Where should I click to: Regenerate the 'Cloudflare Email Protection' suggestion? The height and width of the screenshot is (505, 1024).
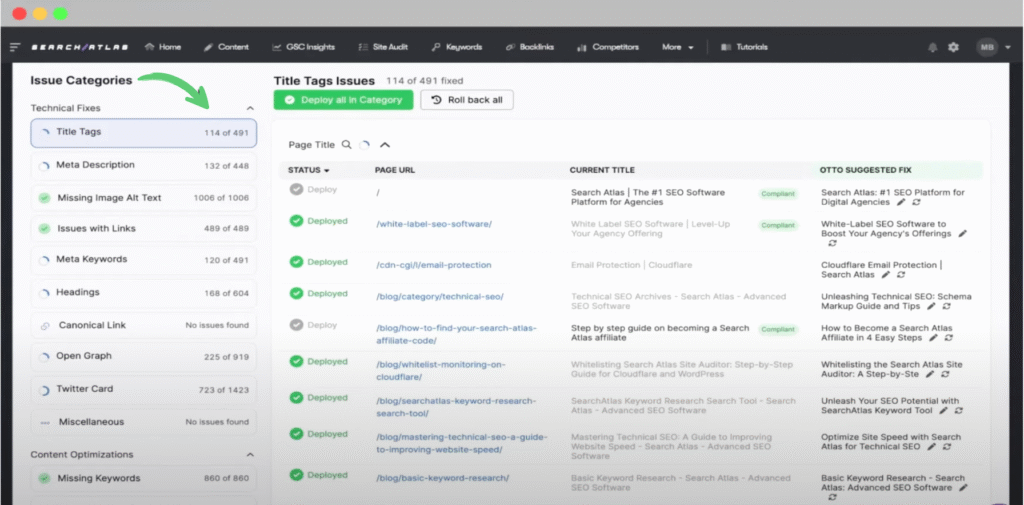(x=900, y=275)
